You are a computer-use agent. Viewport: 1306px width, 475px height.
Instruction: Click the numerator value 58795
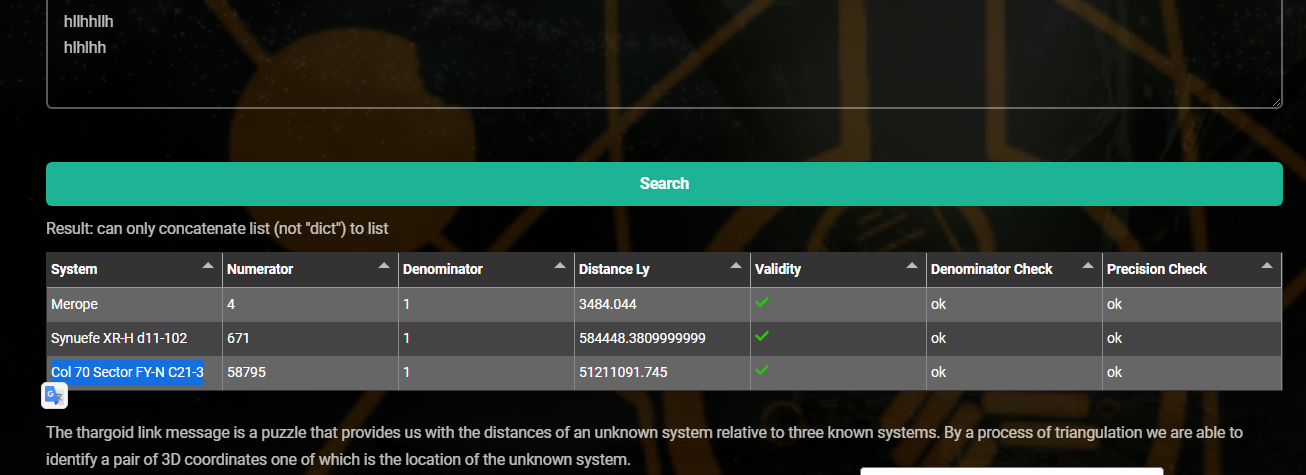pos(246,372)
